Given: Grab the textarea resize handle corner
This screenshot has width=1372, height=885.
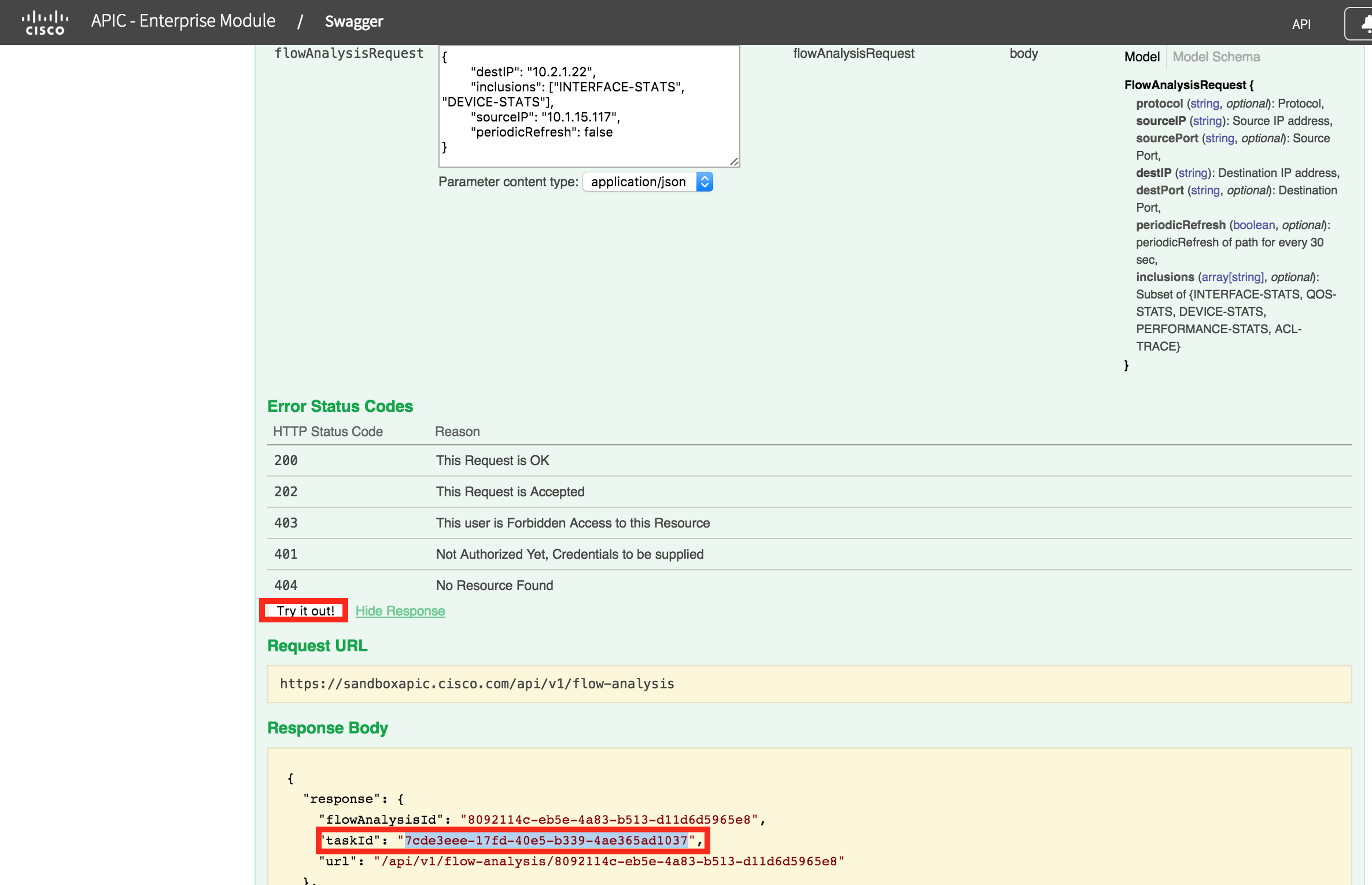Looking at the screenshot, I should (x=734, y=161).
